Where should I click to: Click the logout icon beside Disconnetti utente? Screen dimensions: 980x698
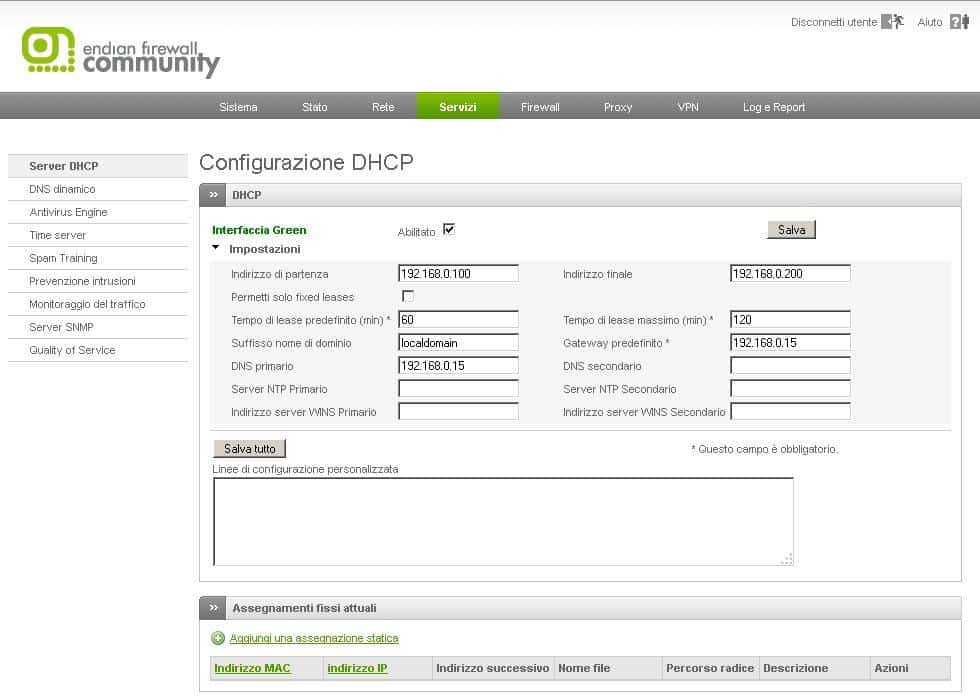[x=894, y=21]
